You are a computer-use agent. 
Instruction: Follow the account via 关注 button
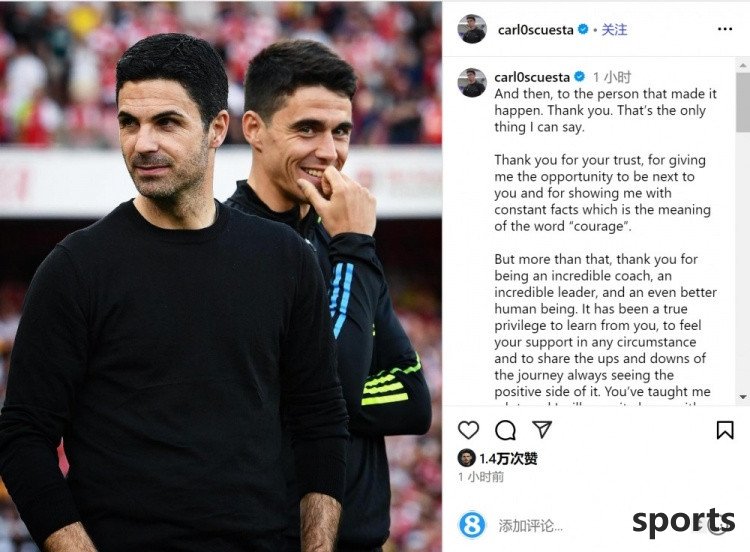coord(614,30)
